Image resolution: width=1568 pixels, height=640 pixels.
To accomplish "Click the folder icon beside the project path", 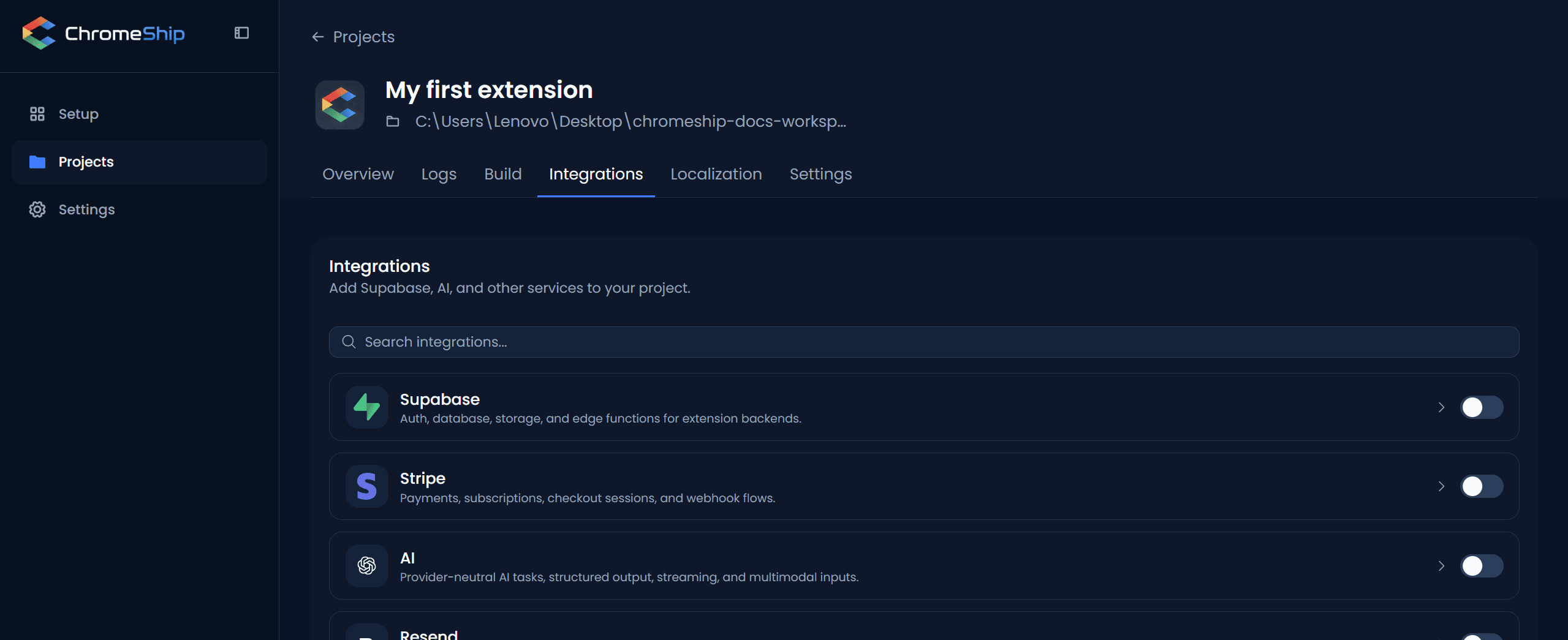I will coord(393,121).
